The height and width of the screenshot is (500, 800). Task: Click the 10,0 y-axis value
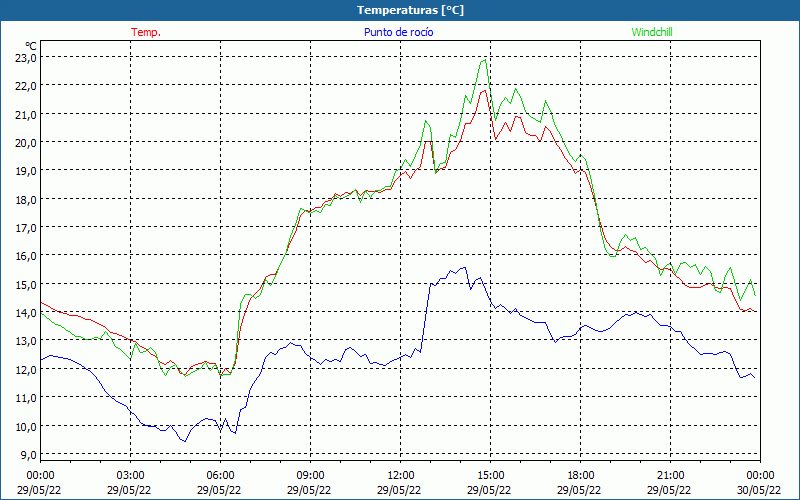pos(26,427)
